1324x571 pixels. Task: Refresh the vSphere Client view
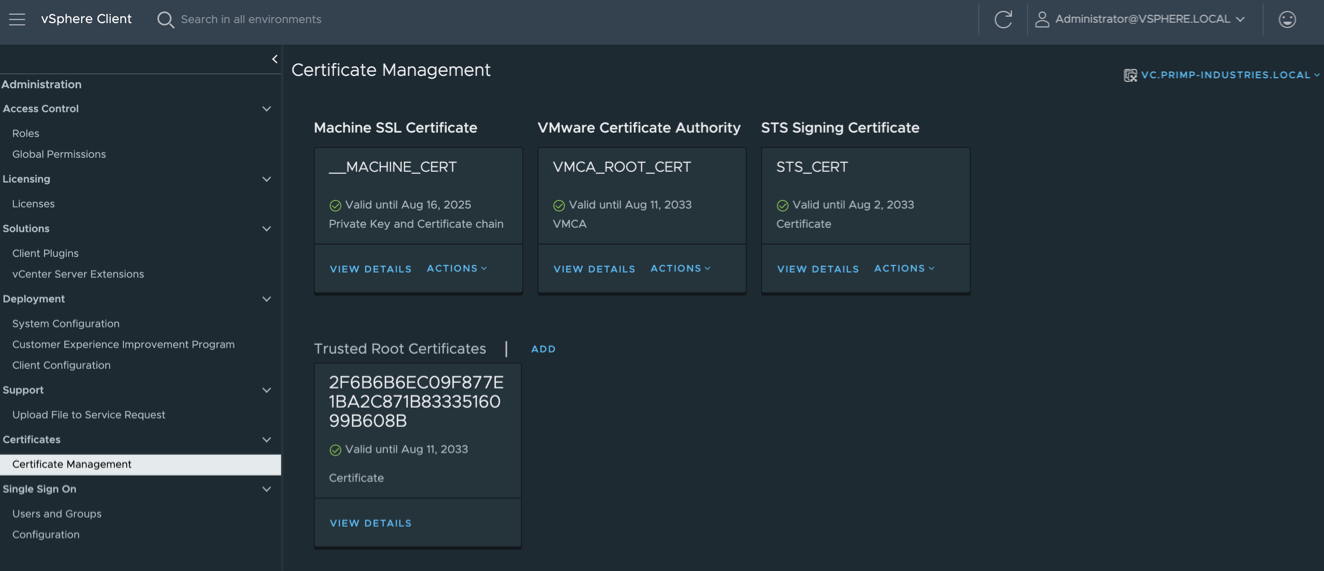click(1003, 19)
